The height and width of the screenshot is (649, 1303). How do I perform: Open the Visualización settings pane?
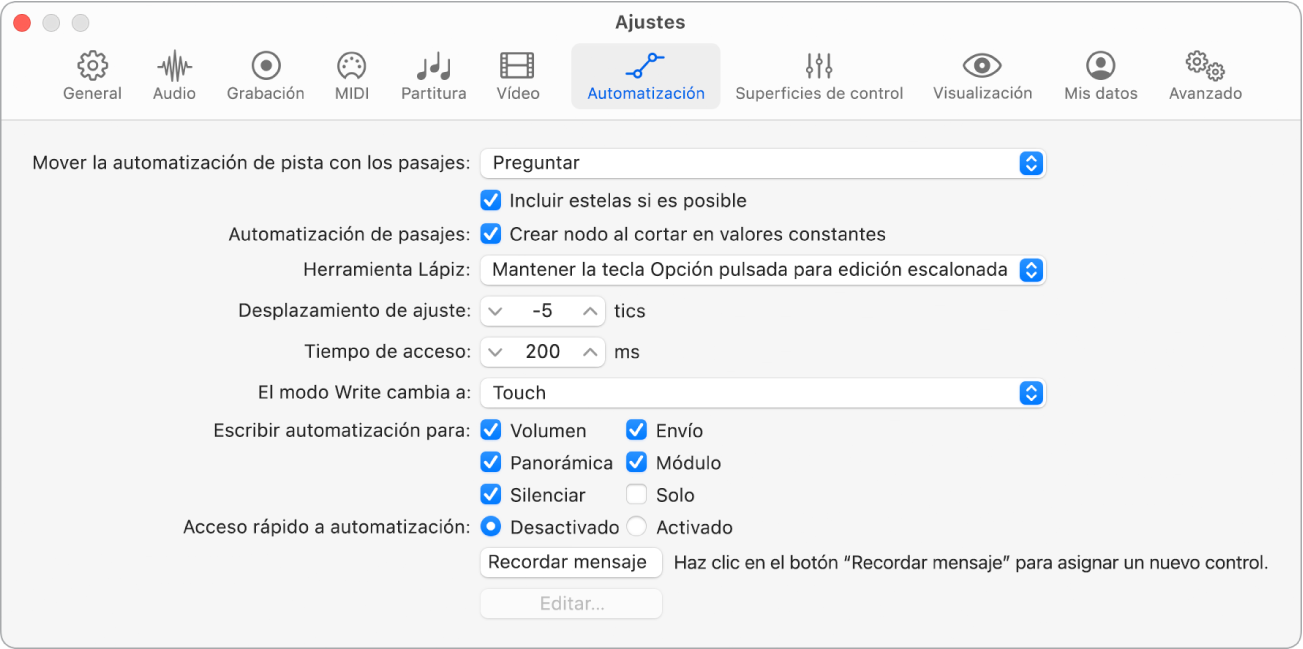tap(981, 75)
